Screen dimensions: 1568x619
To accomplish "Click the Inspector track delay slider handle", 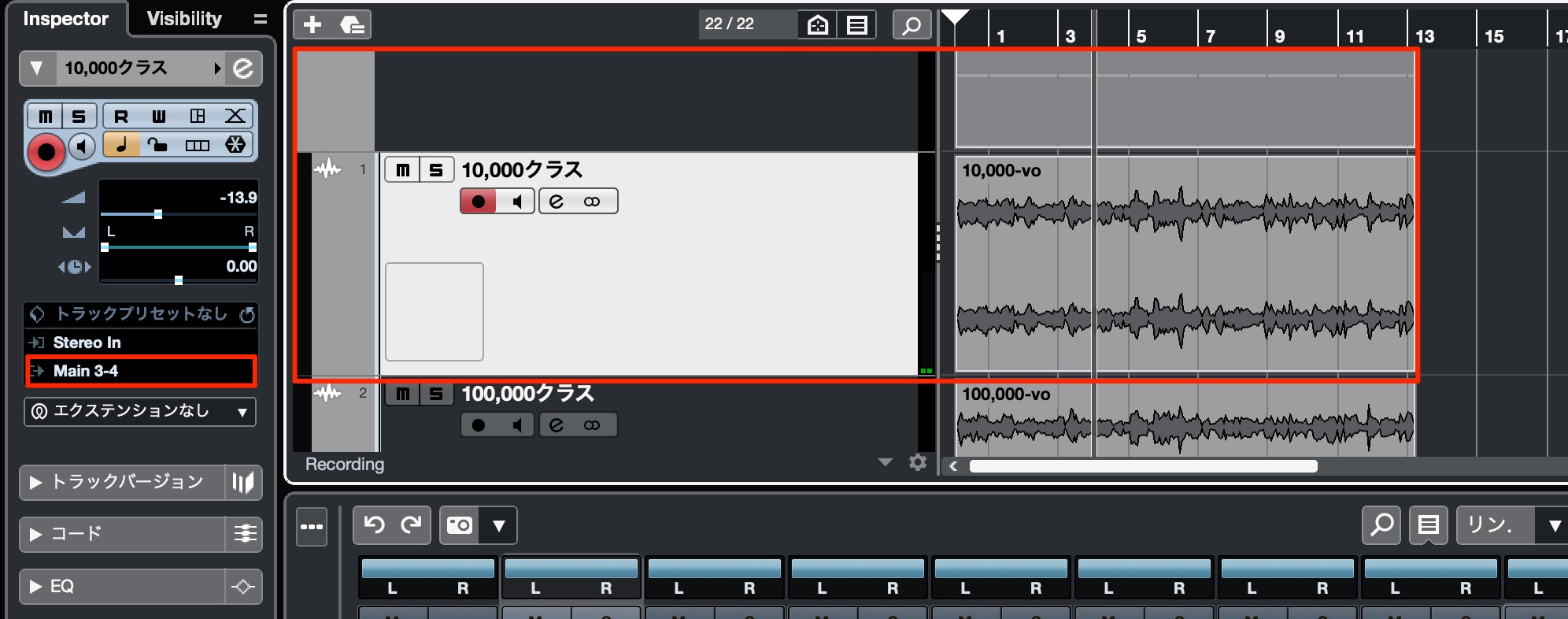I will click(179, 280).
